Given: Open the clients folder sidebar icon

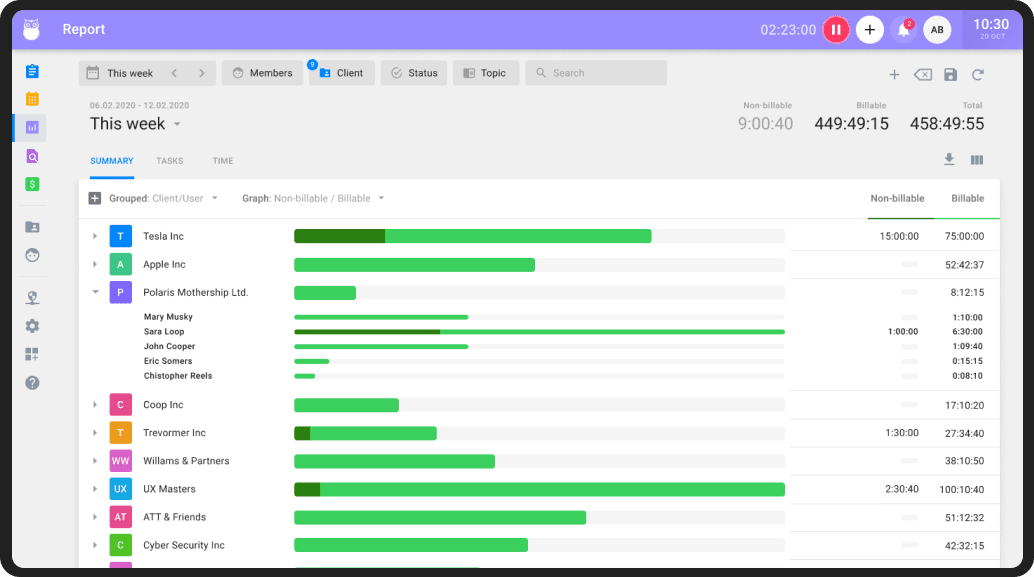Looking at the screenshot, I should click(32, 227).
